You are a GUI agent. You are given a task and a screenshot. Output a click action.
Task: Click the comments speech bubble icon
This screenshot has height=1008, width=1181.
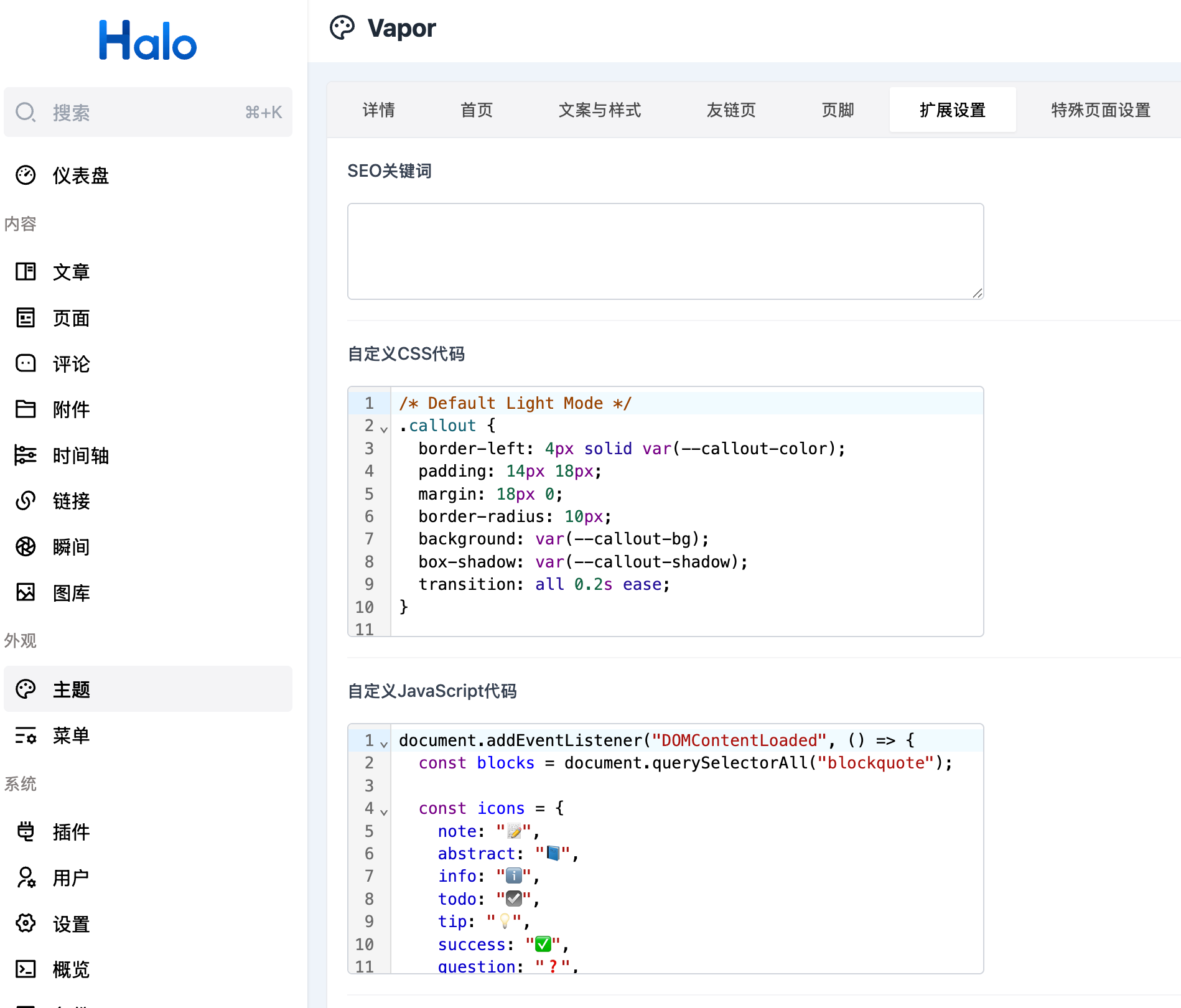(26, 363)
